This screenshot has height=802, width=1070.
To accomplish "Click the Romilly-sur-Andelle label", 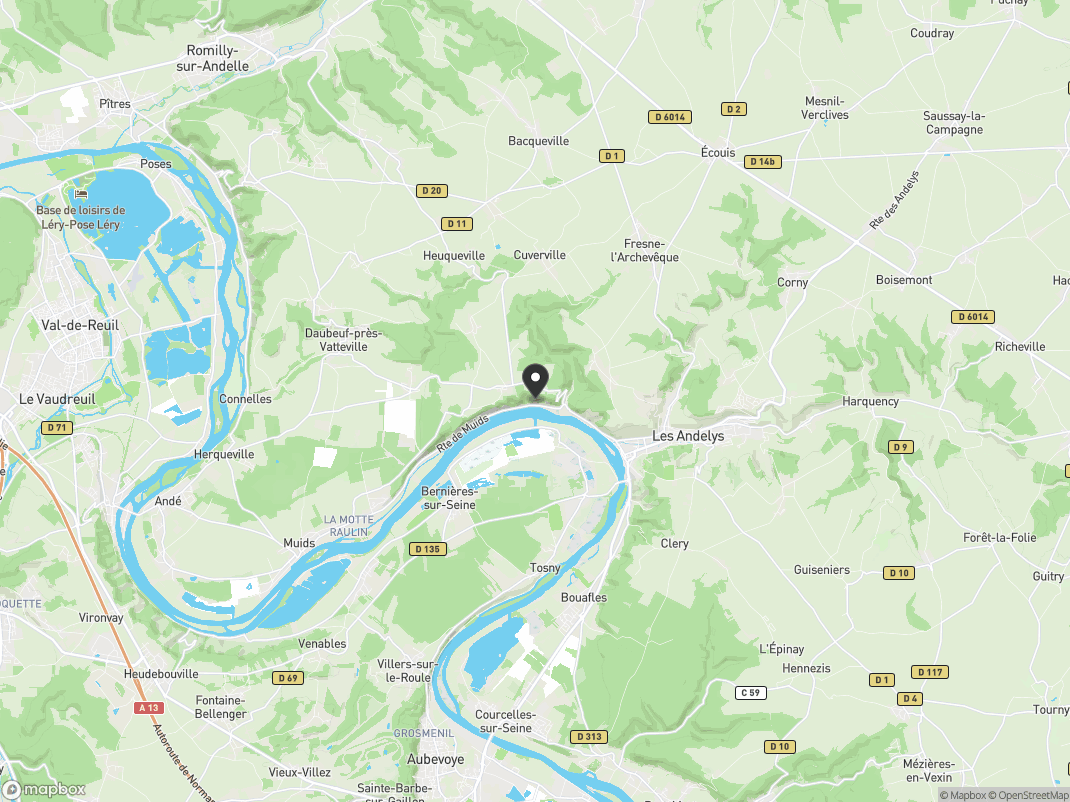I will [x=212, y=58].
